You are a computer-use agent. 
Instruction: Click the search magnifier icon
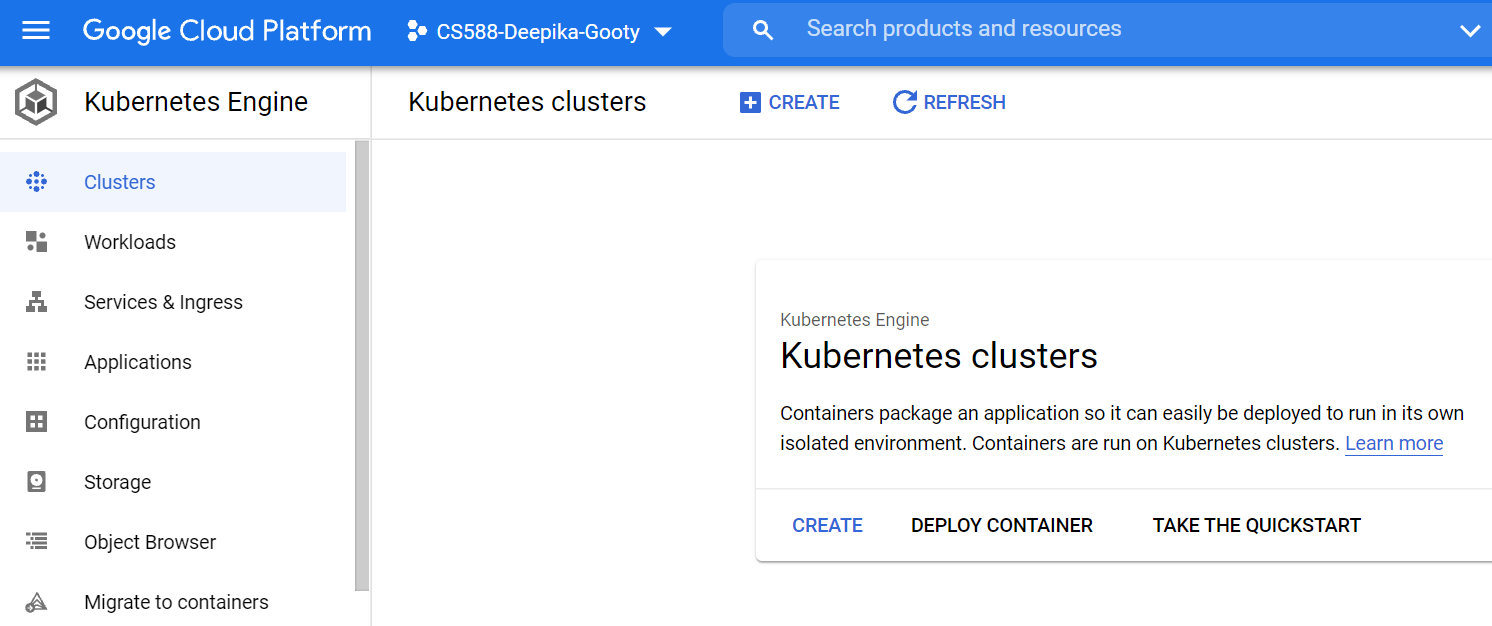coord(763,31)
